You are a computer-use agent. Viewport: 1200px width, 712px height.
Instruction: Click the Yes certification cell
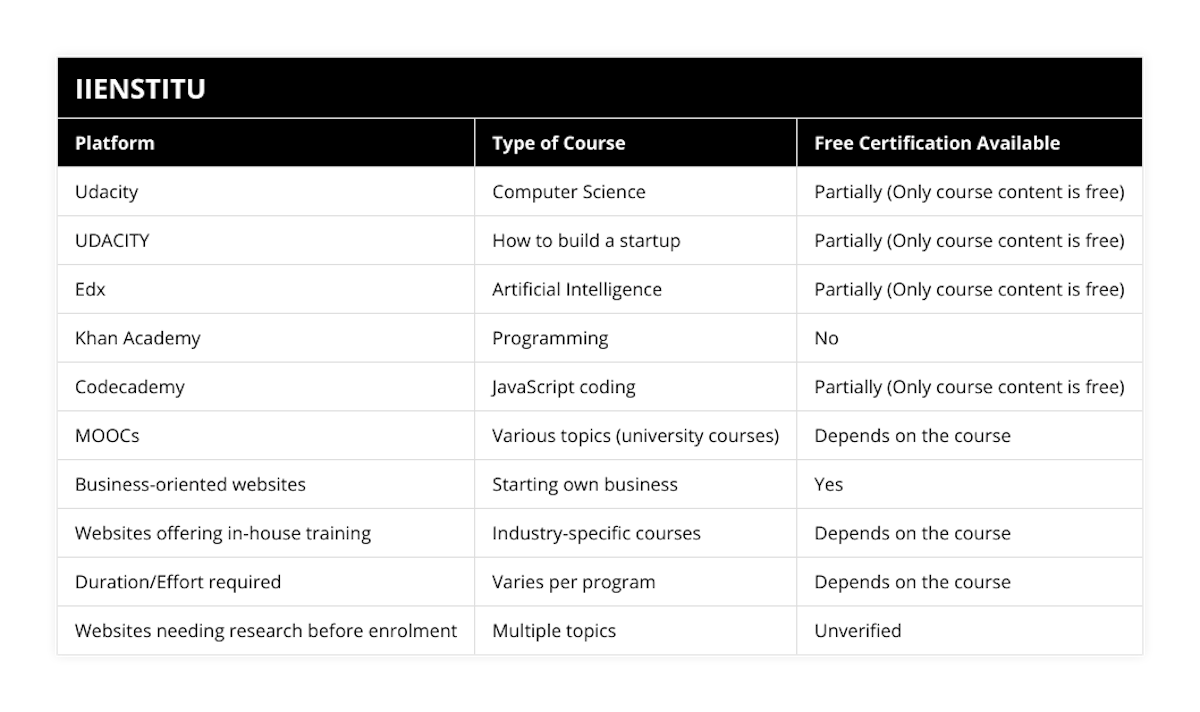tap(828, 485)
